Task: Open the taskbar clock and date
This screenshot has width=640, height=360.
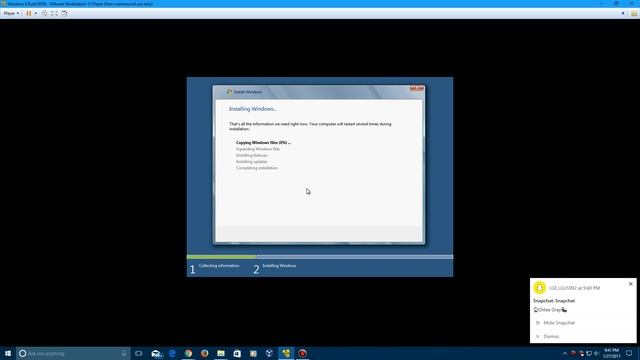Action: coord(611,353)
